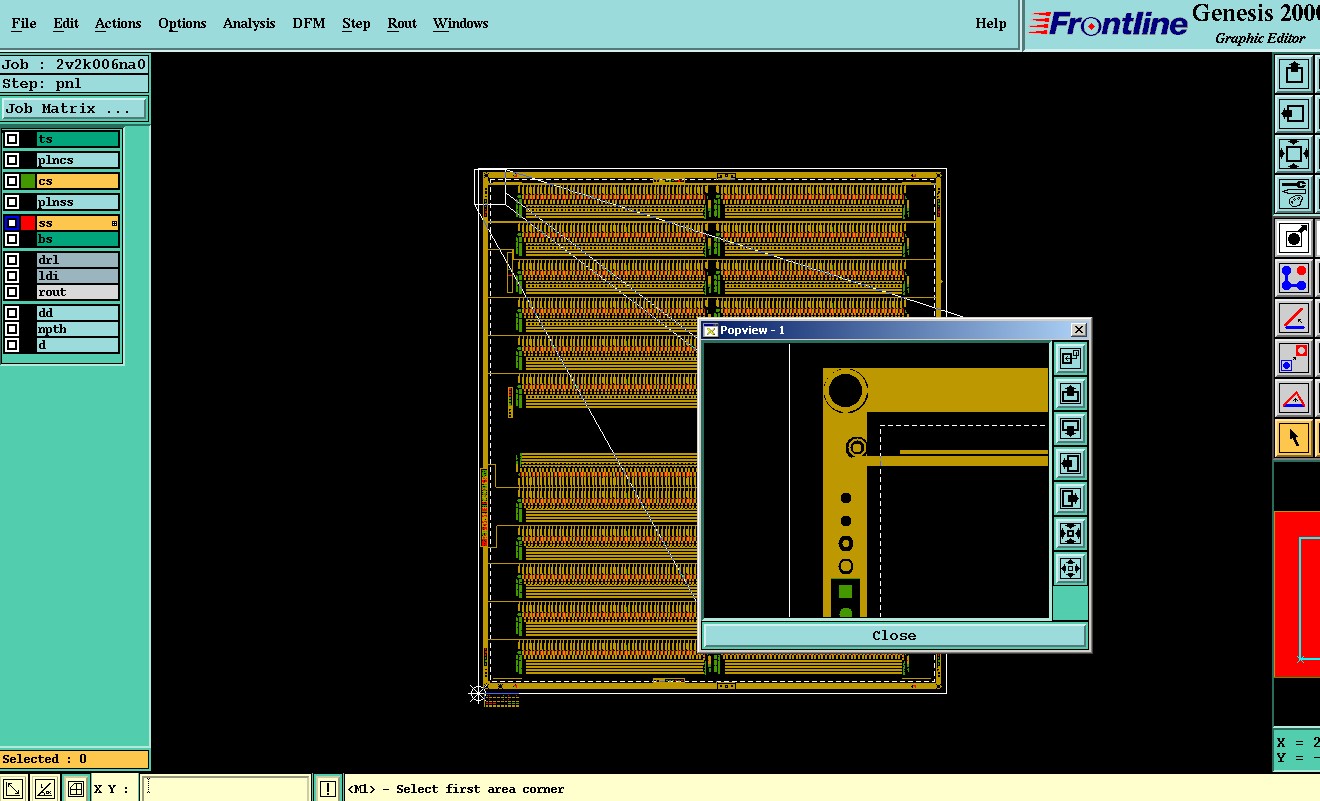Open the Edit menu
The width and height of the screenshot is (1320, 801).
[x=66, y=23]
